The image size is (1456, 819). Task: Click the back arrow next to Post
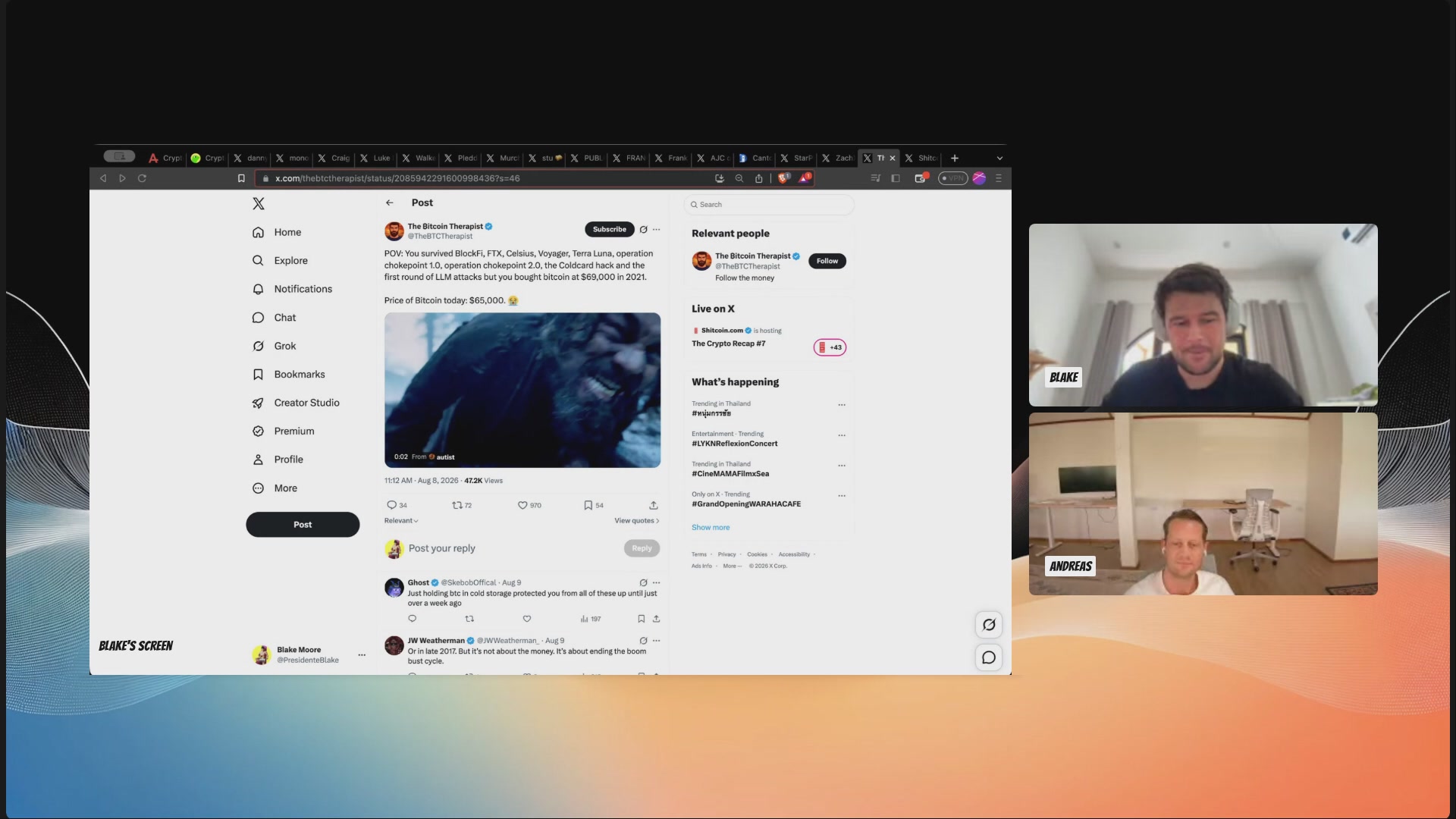coord(390,202)
